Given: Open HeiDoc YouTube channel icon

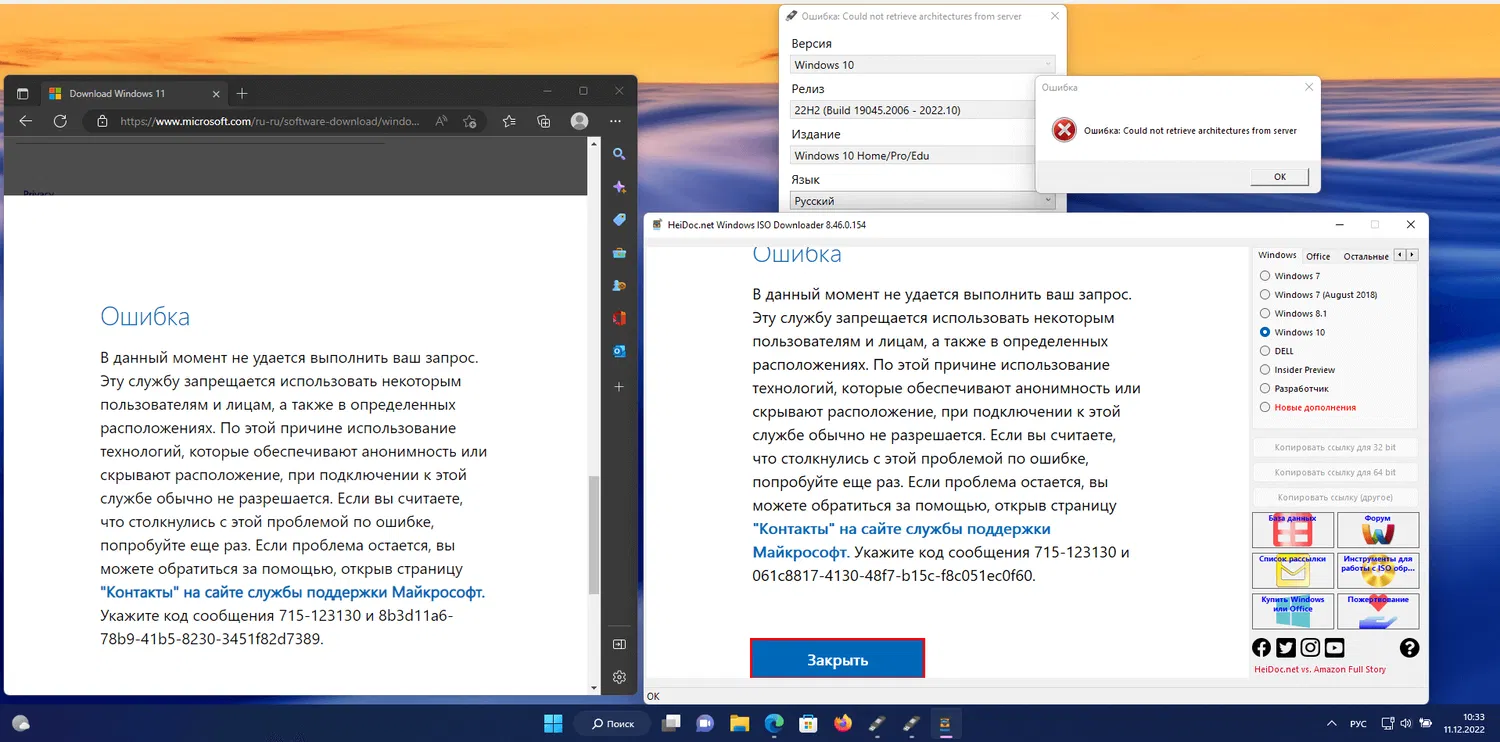Looking at the screenshot, I should click(x=1334, y=648).
